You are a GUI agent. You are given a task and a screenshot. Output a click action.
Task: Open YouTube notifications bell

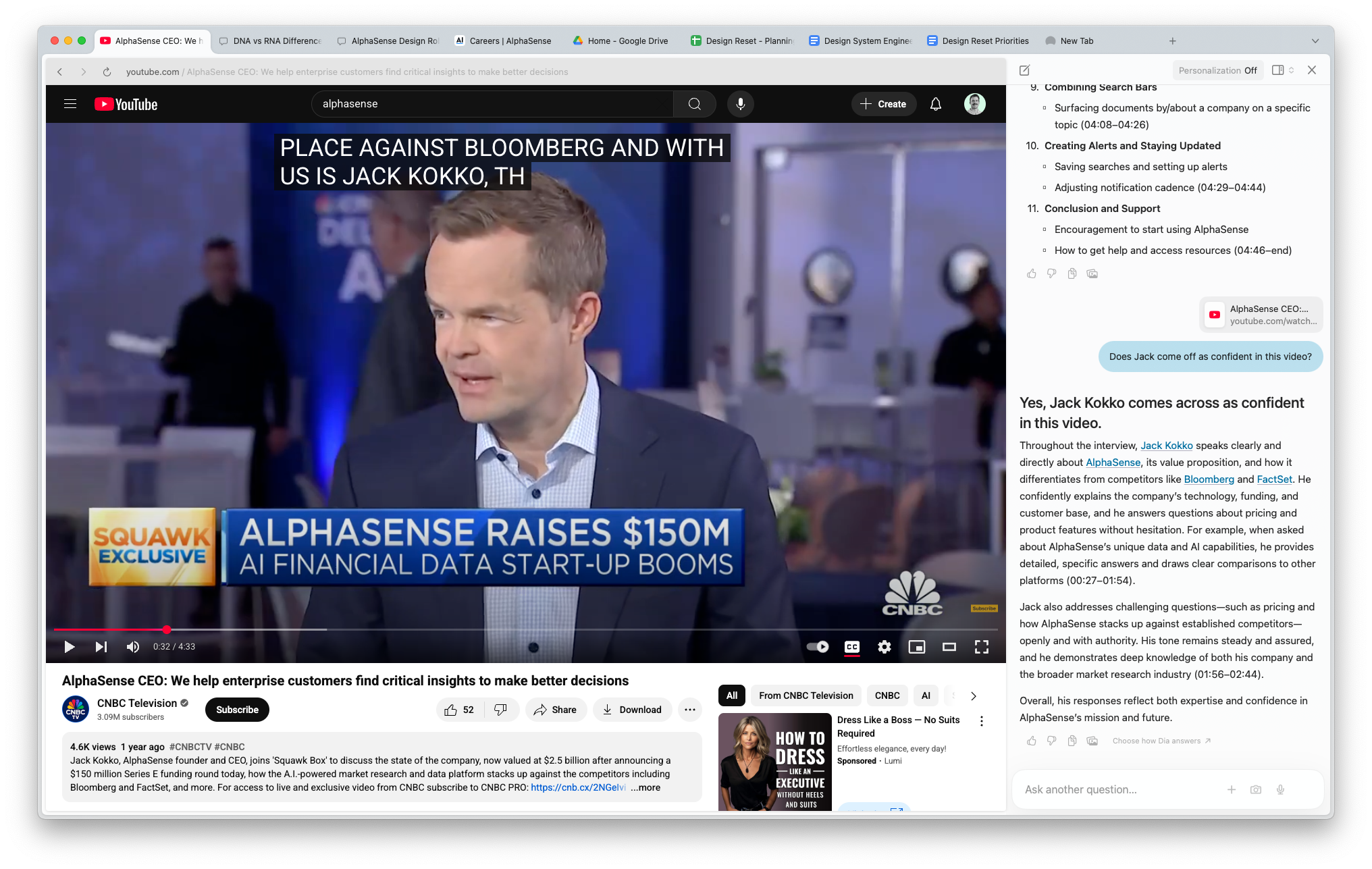tap(935, 104)
